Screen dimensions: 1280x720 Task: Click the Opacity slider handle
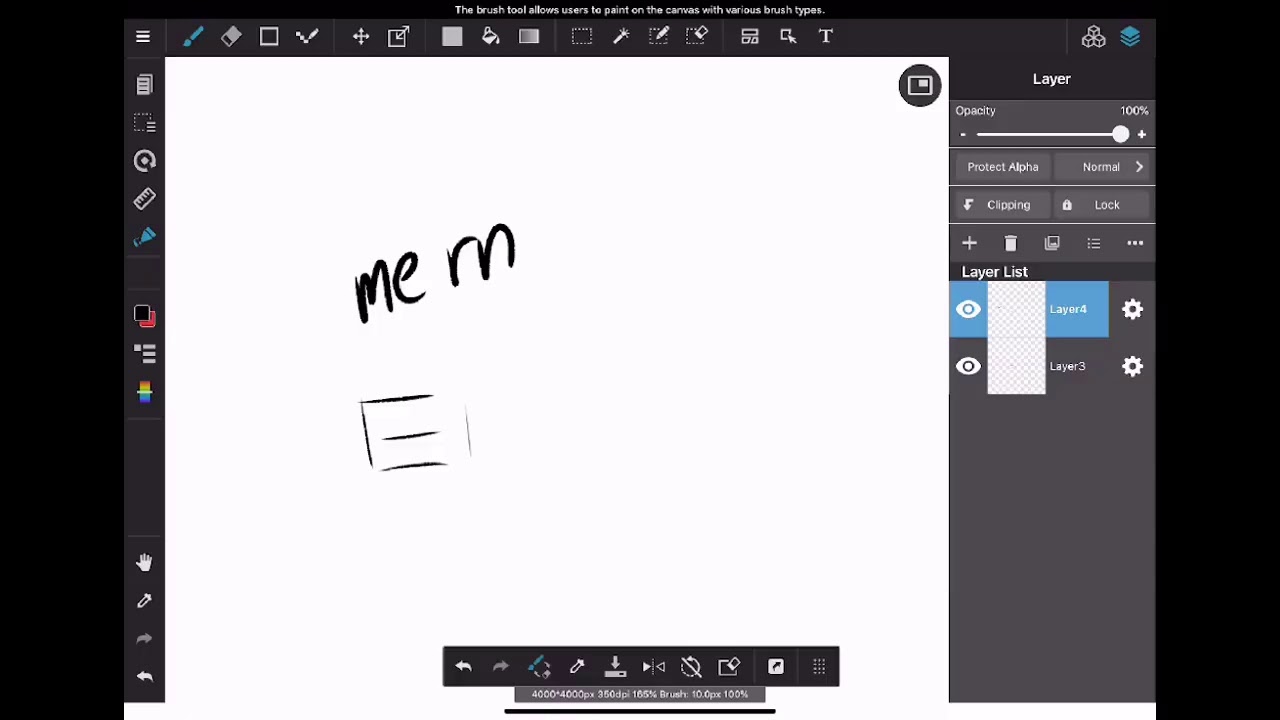pos(1120,134)
